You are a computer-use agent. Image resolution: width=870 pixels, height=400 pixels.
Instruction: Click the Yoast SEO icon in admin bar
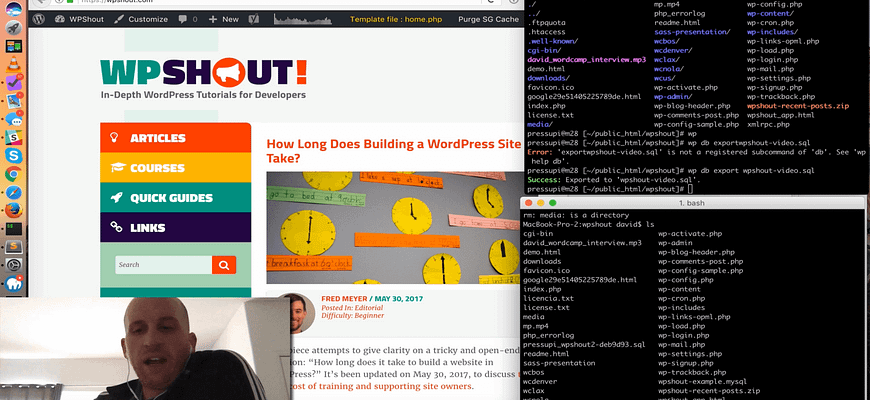pos(253,19)
